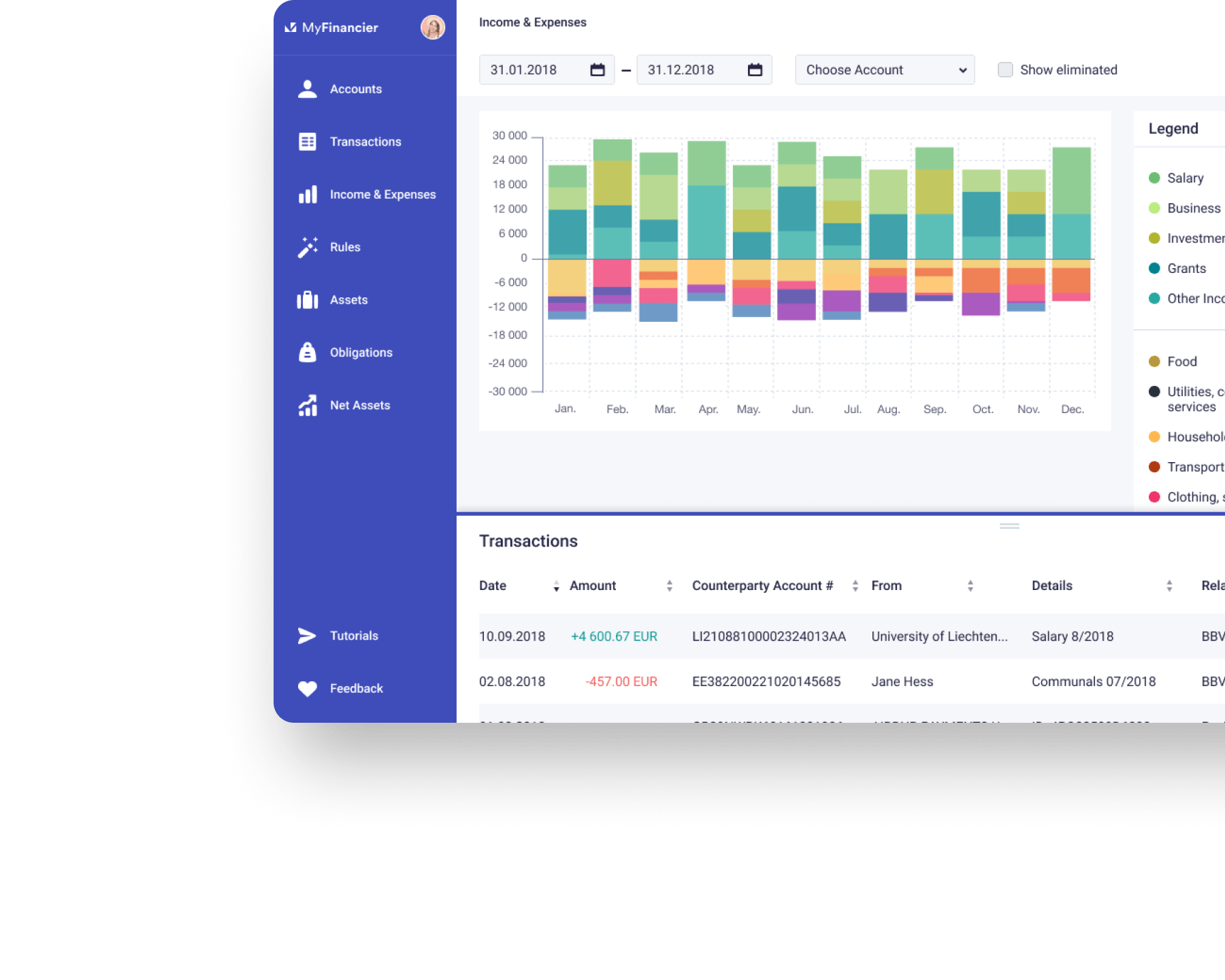Open the start date calendar picker icon

coord(598,70)
